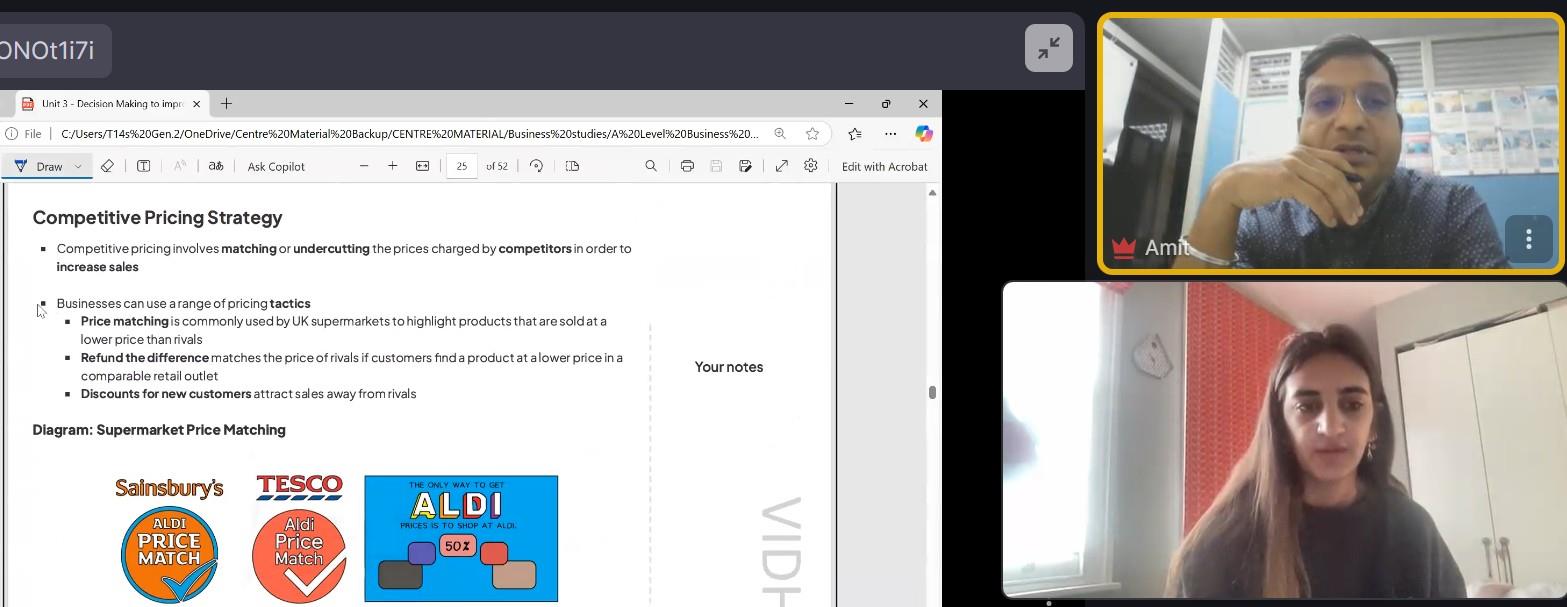Open PDF settings gear icon
Screen dimensions: 1567x607
[811, 166]
